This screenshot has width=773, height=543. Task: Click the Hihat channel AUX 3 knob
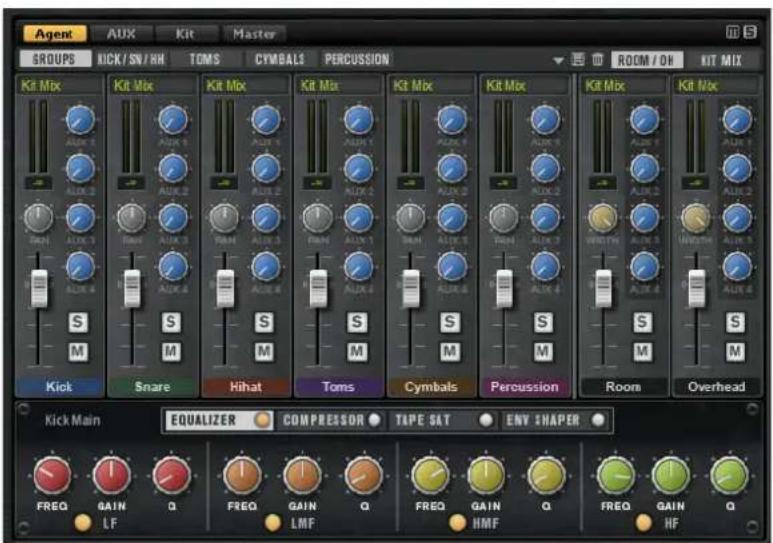pyautogui.click(x=266, y=217)
